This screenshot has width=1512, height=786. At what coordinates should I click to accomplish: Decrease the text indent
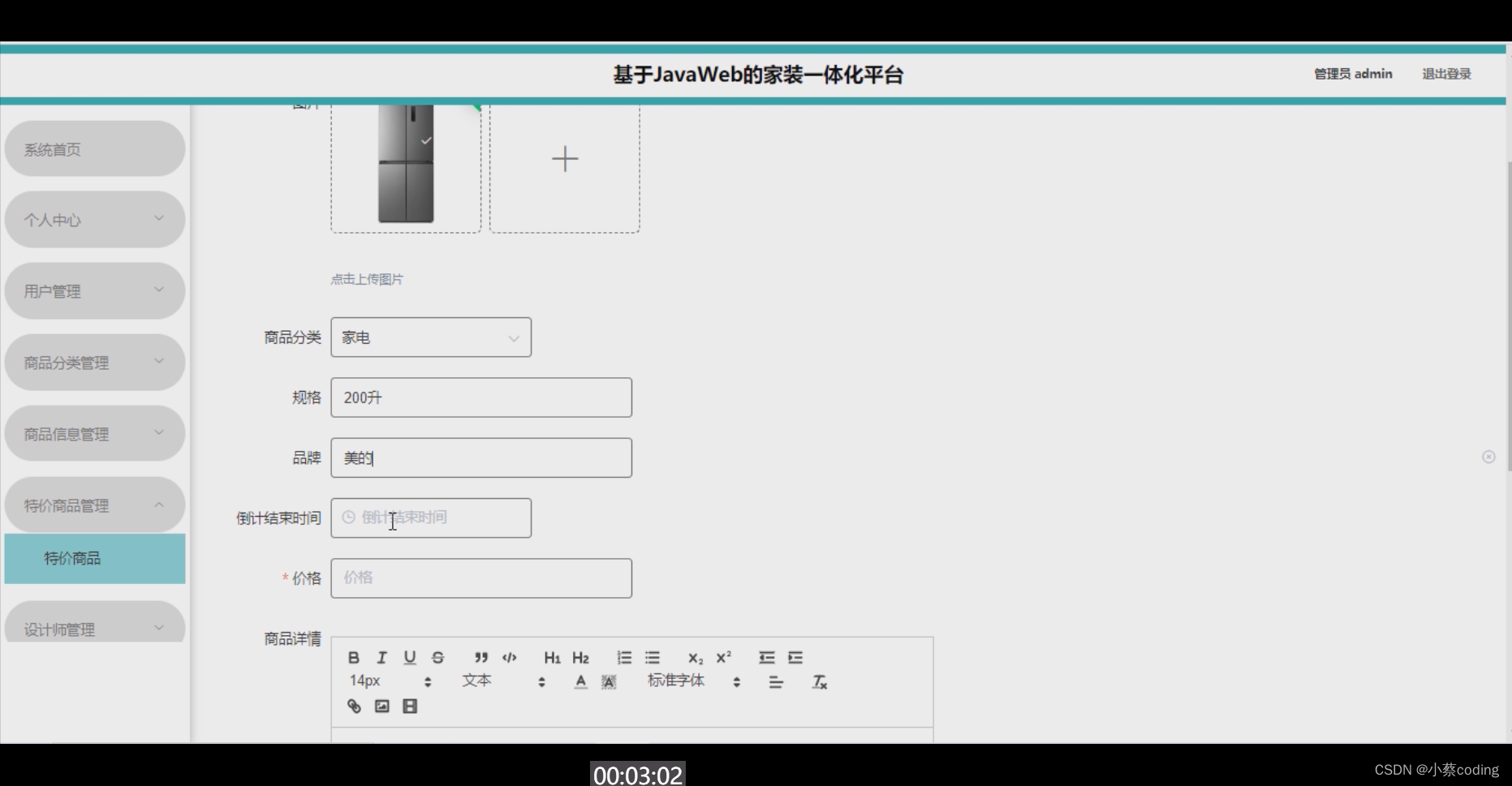[767, 658]
